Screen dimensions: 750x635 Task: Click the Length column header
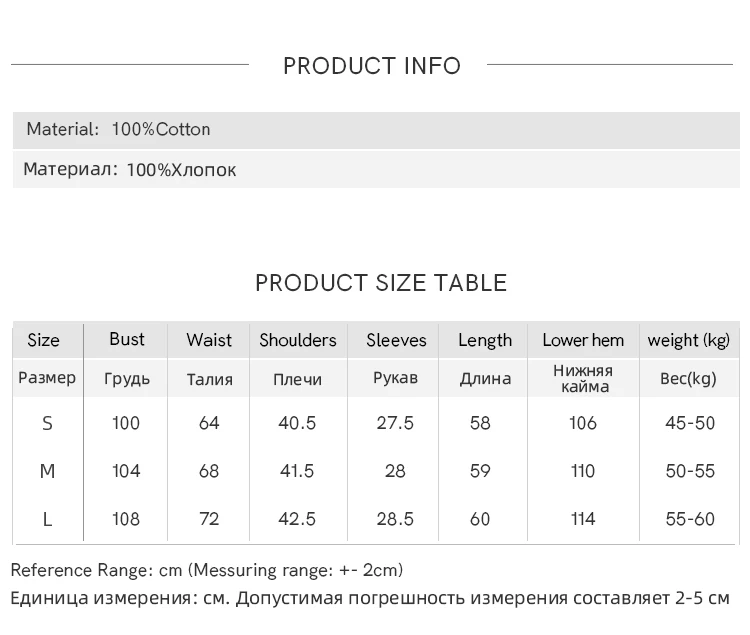point(485,340)
